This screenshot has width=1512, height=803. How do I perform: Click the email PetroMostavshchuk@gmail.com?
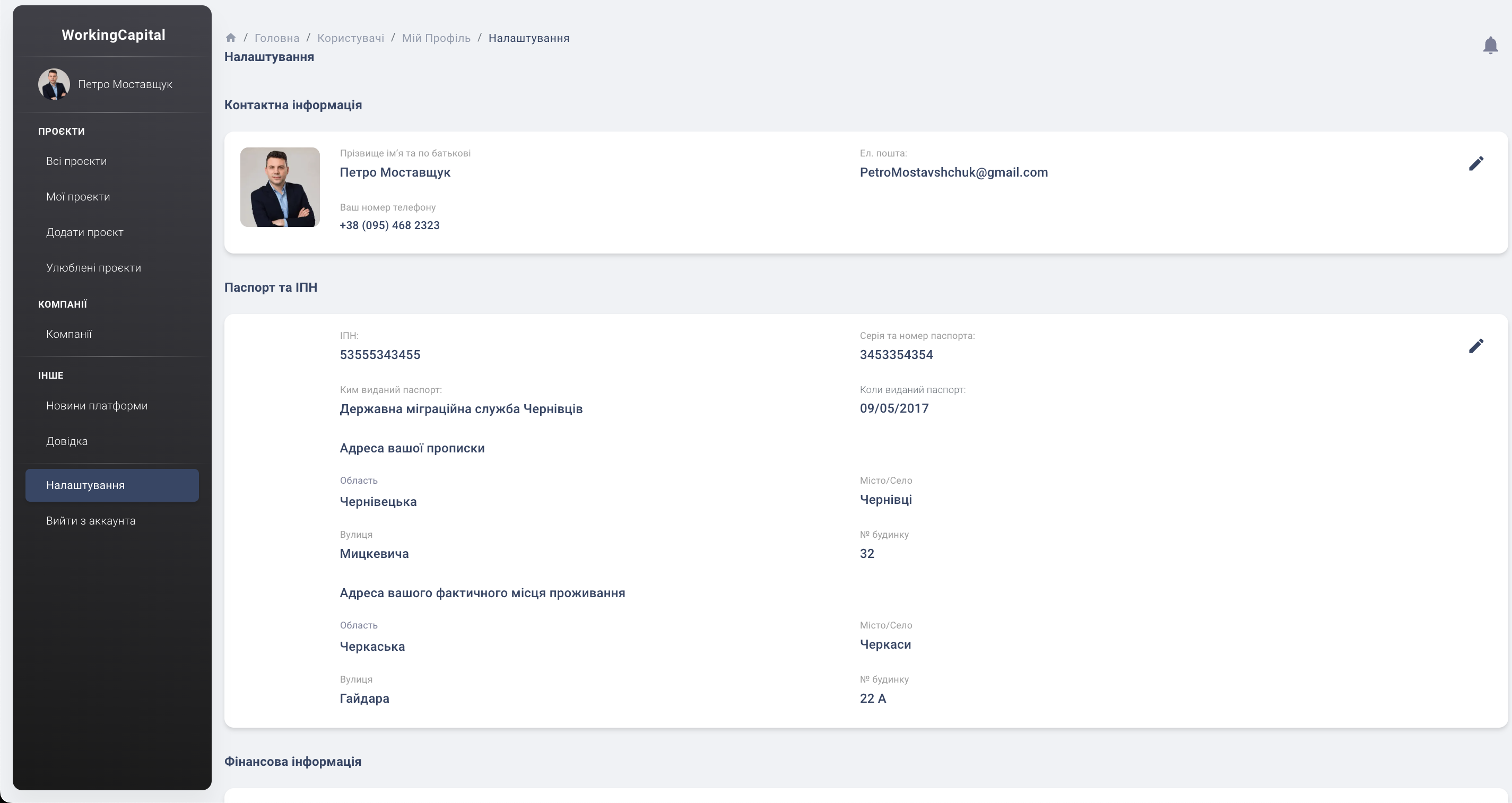[x=953, y=172]
